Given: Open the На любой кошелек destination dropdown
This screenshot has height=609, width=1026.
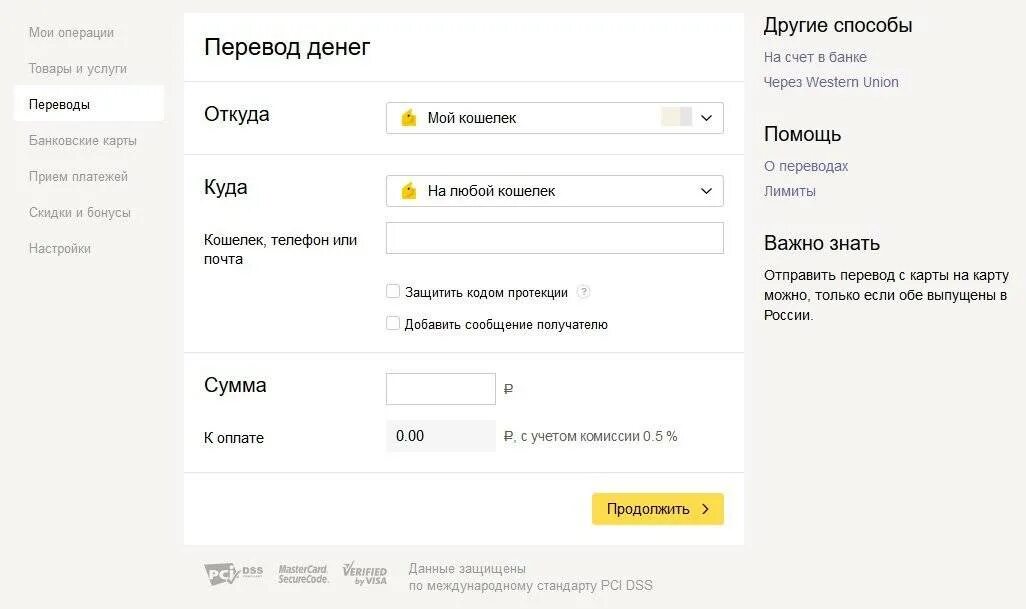Looking at the screenshot, I should click(x=706, y=191).
